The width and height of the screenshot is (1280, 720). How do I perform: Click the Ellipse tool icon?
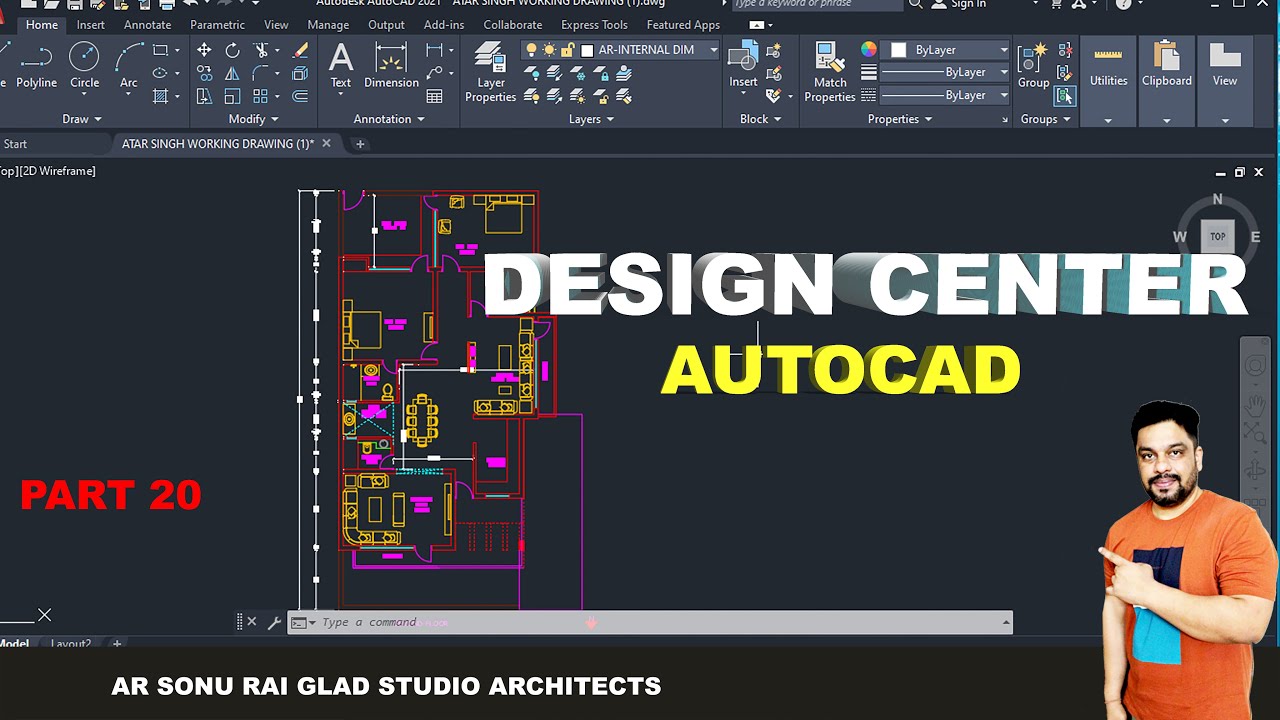[160, 73]
